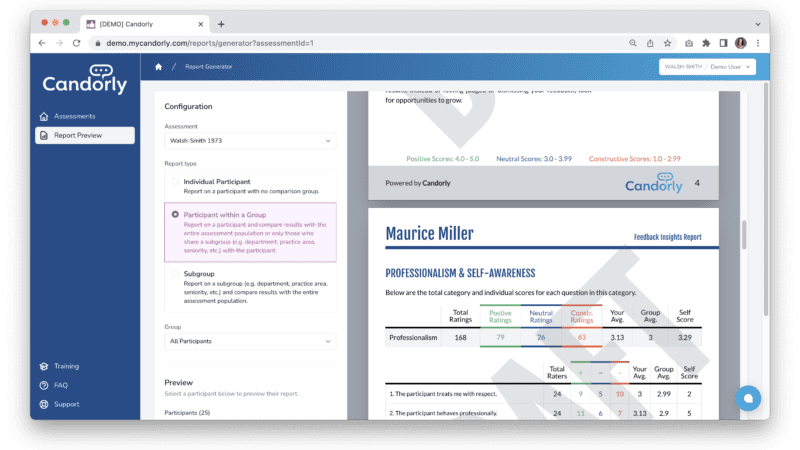The image size is (800, 450).
Task: Click question 2 behaves professionally
Action: 443,413
